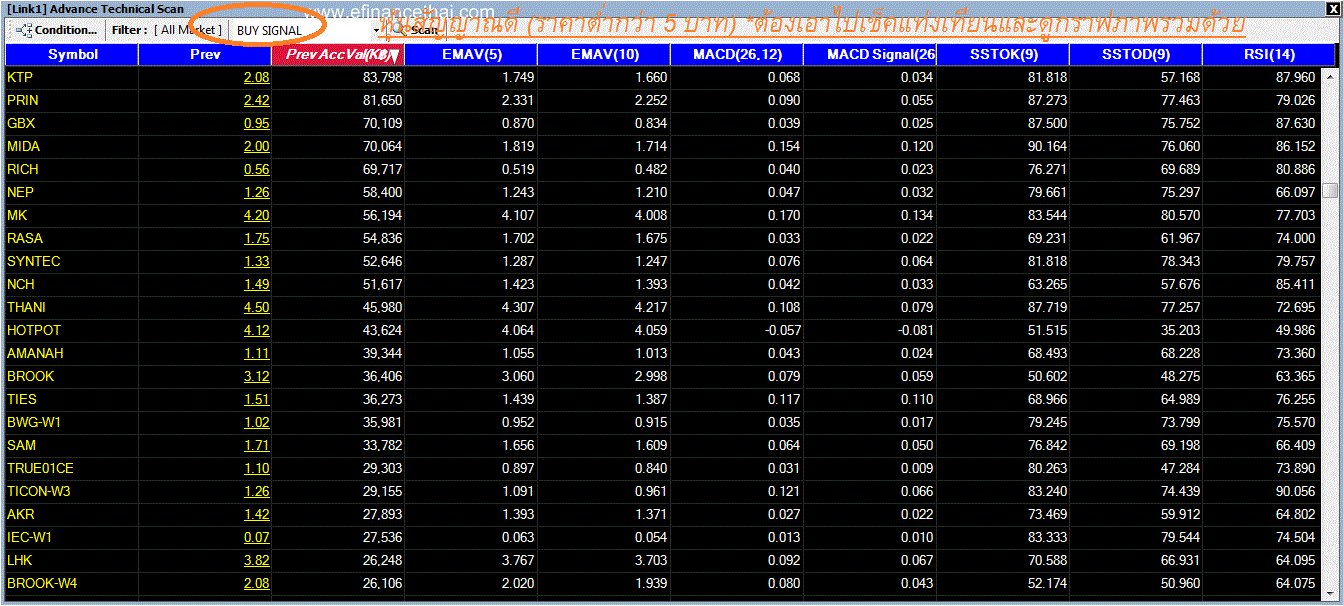Open the 2.00 Prev price link for MIDA
Viewport: 1344px width, 606px height.
click(x=256, y=146)
